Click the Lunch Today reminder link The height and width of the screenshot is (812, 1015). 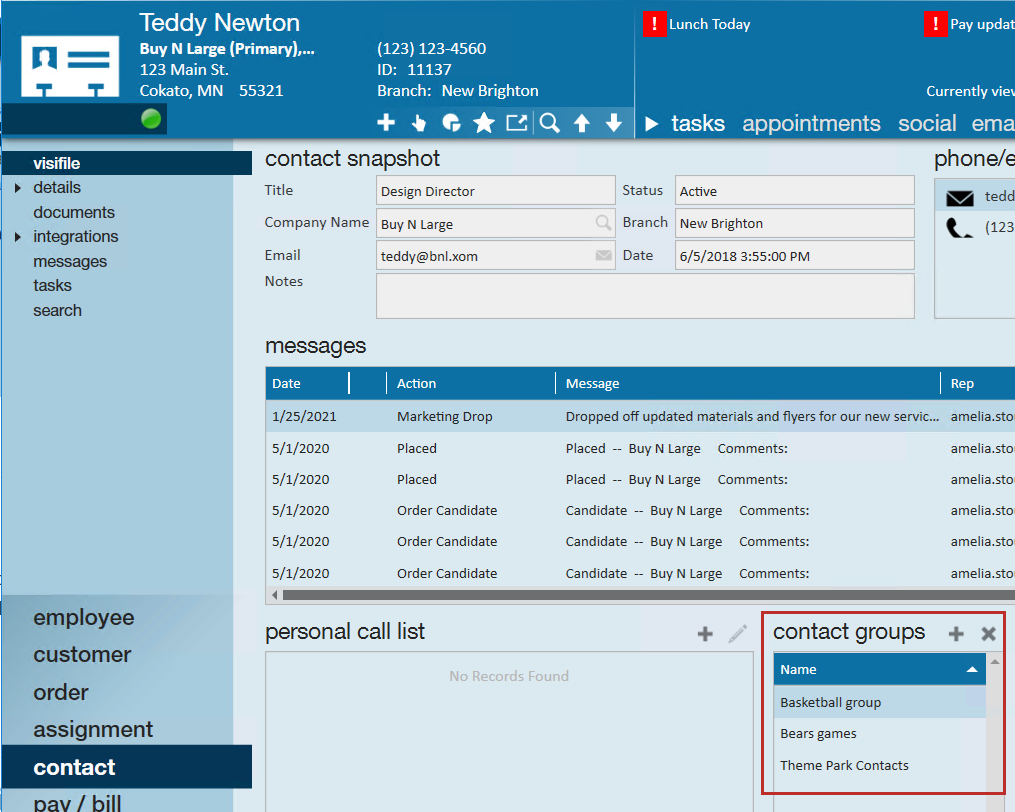click(709, 25)
